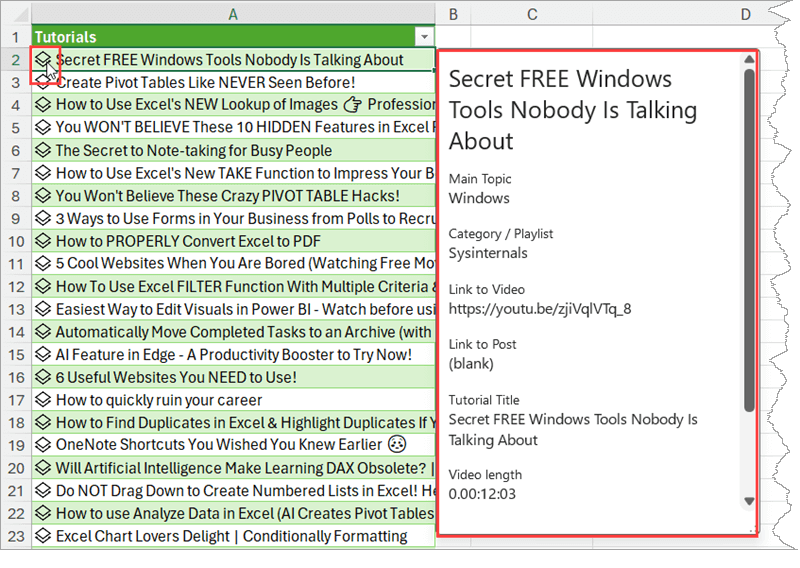
Task: Open the Tutorials column filter dropdown
Action: 425,37
